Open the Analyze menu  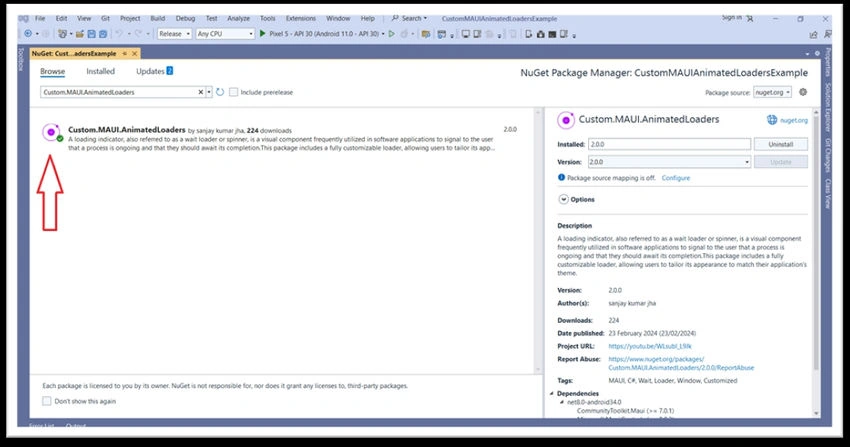239,18
